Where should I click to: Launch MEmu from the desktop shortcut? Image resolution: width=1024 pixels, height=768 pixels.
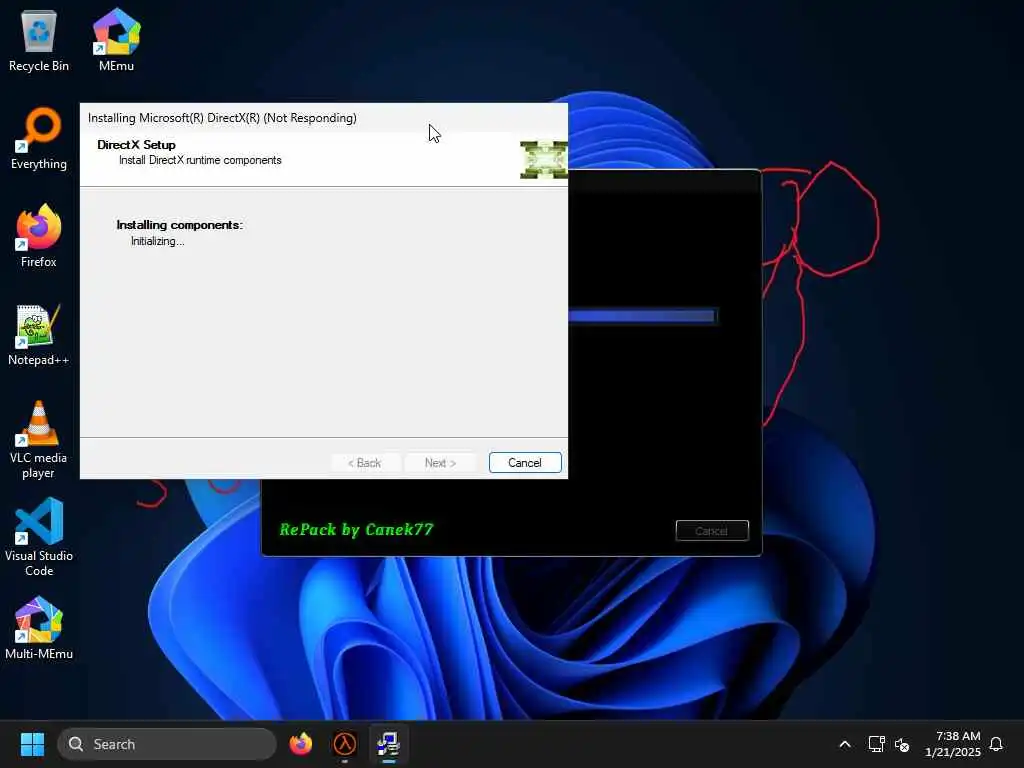pos(116,40)
